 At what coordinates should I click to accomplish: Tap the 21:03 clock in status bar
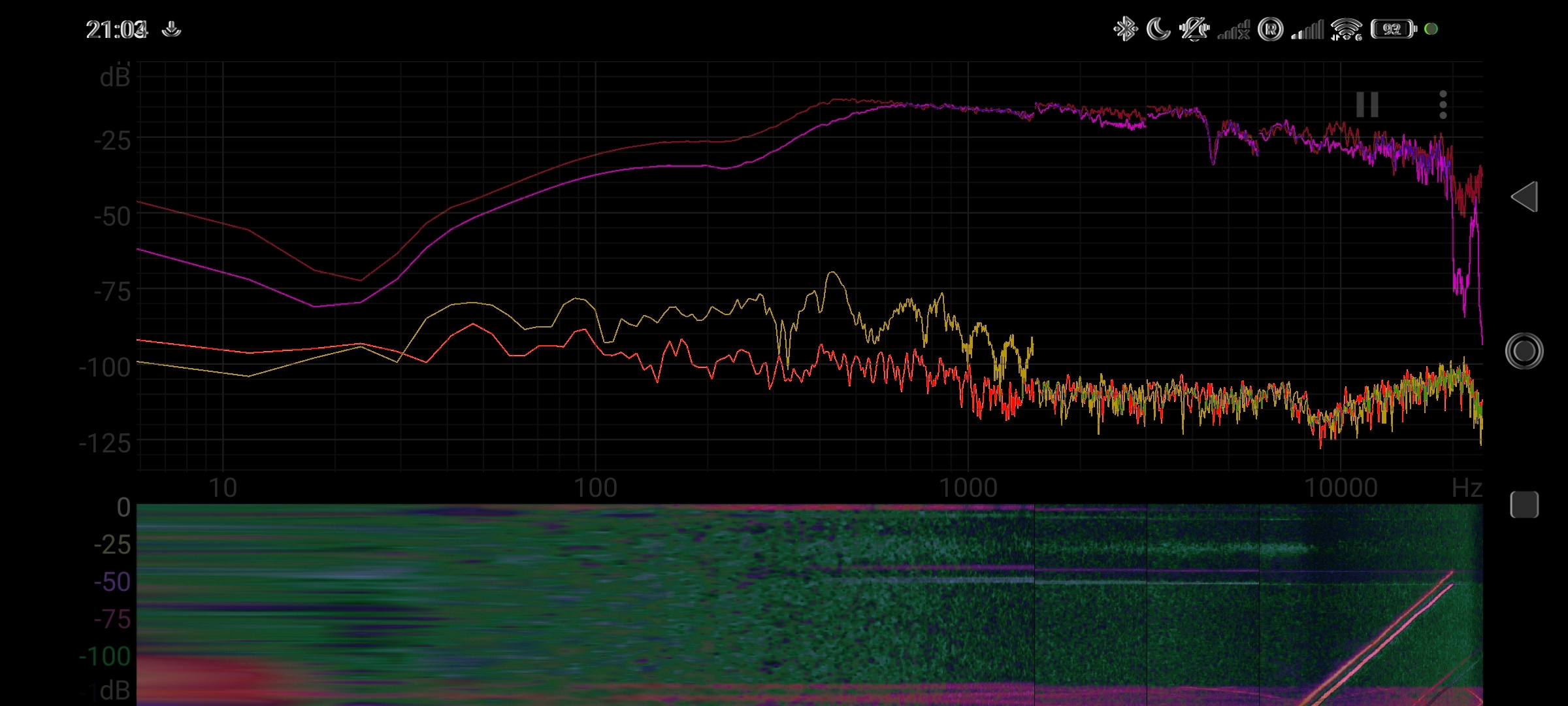click(116, 29)
